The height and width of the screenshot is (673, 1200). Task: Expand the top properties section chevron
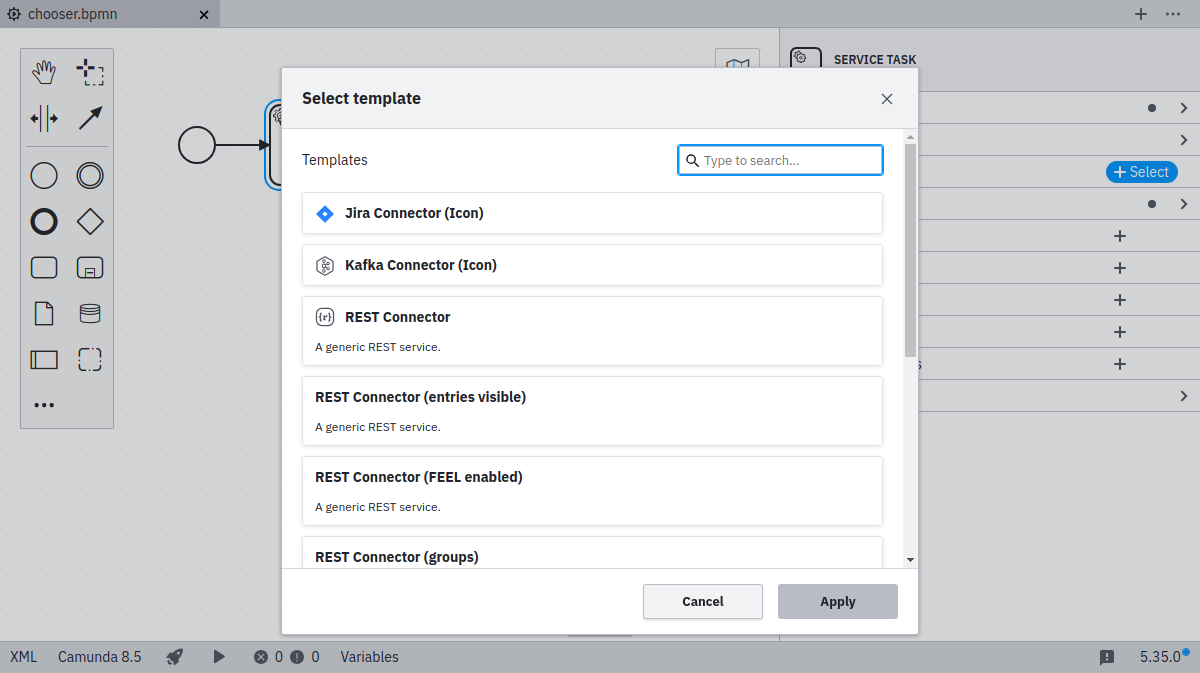[1183, 107]
